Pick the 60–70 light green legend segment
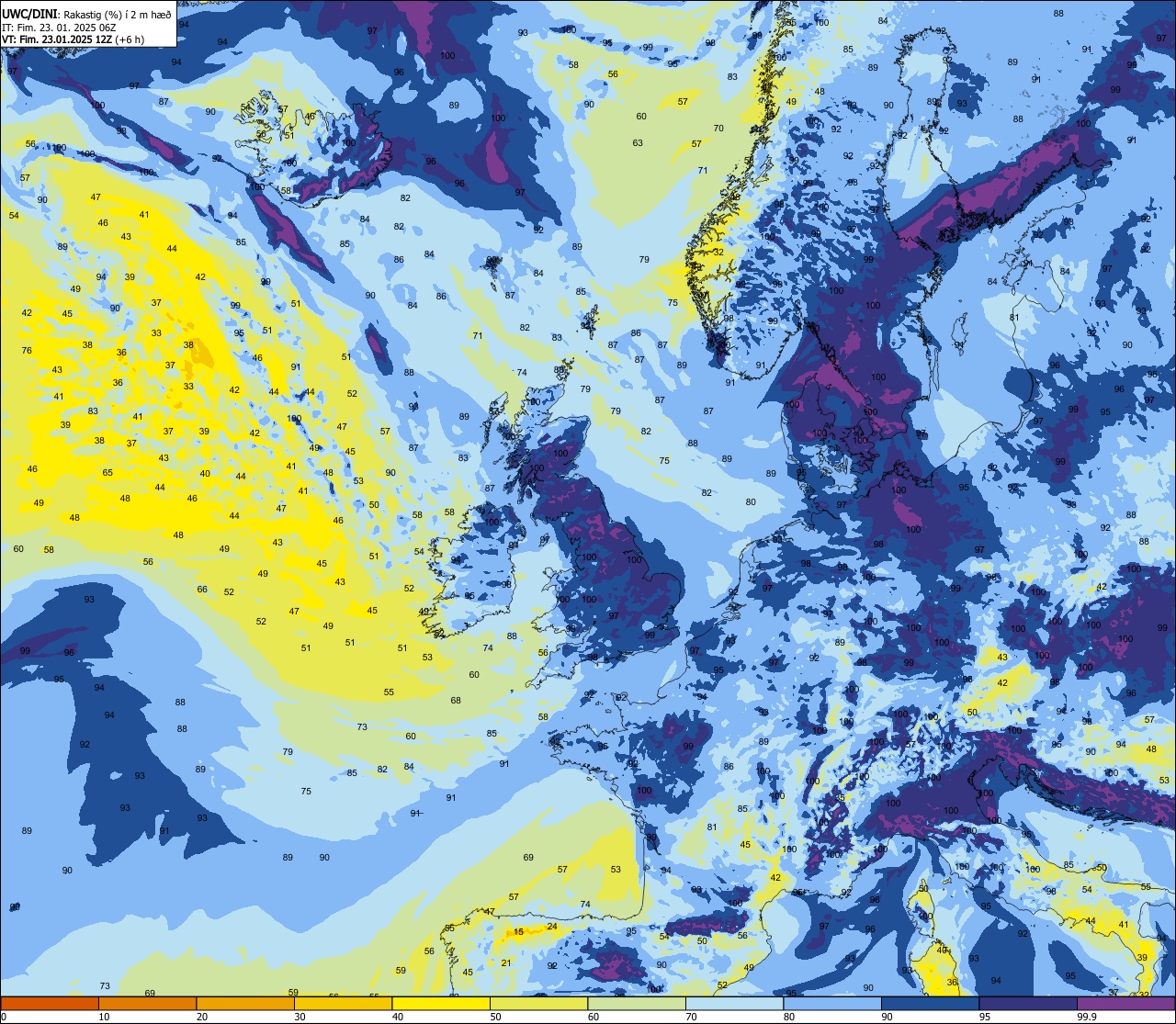 tap(637, 1004)
